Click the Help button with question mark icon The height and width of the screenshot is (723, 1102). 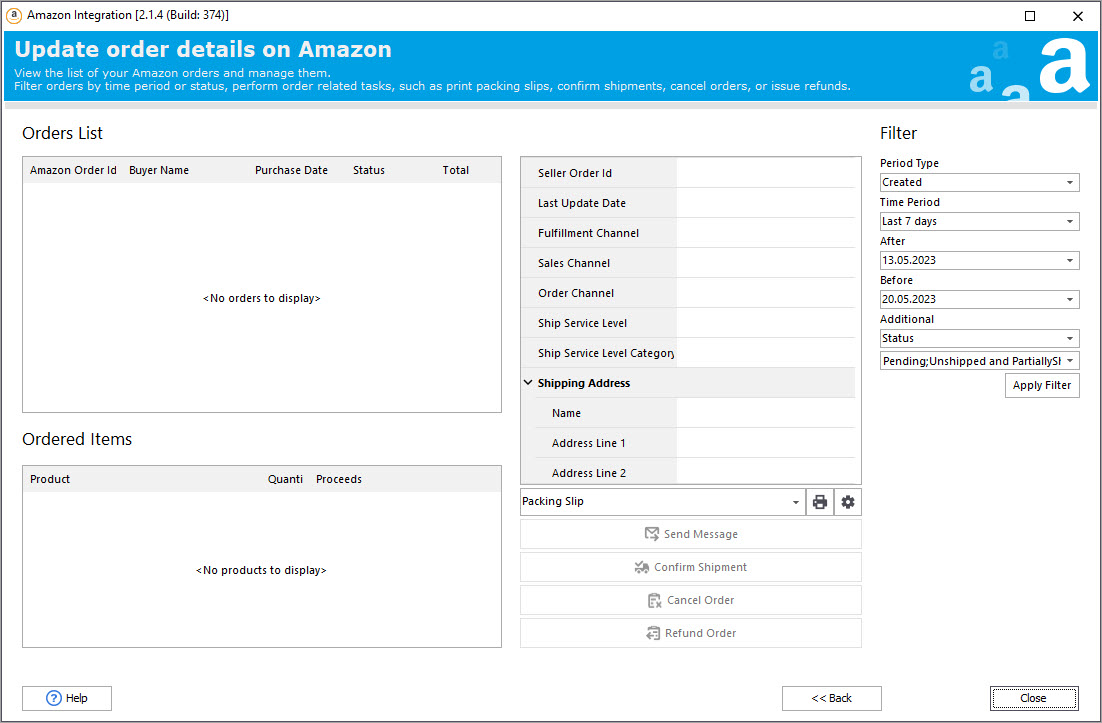67,698
